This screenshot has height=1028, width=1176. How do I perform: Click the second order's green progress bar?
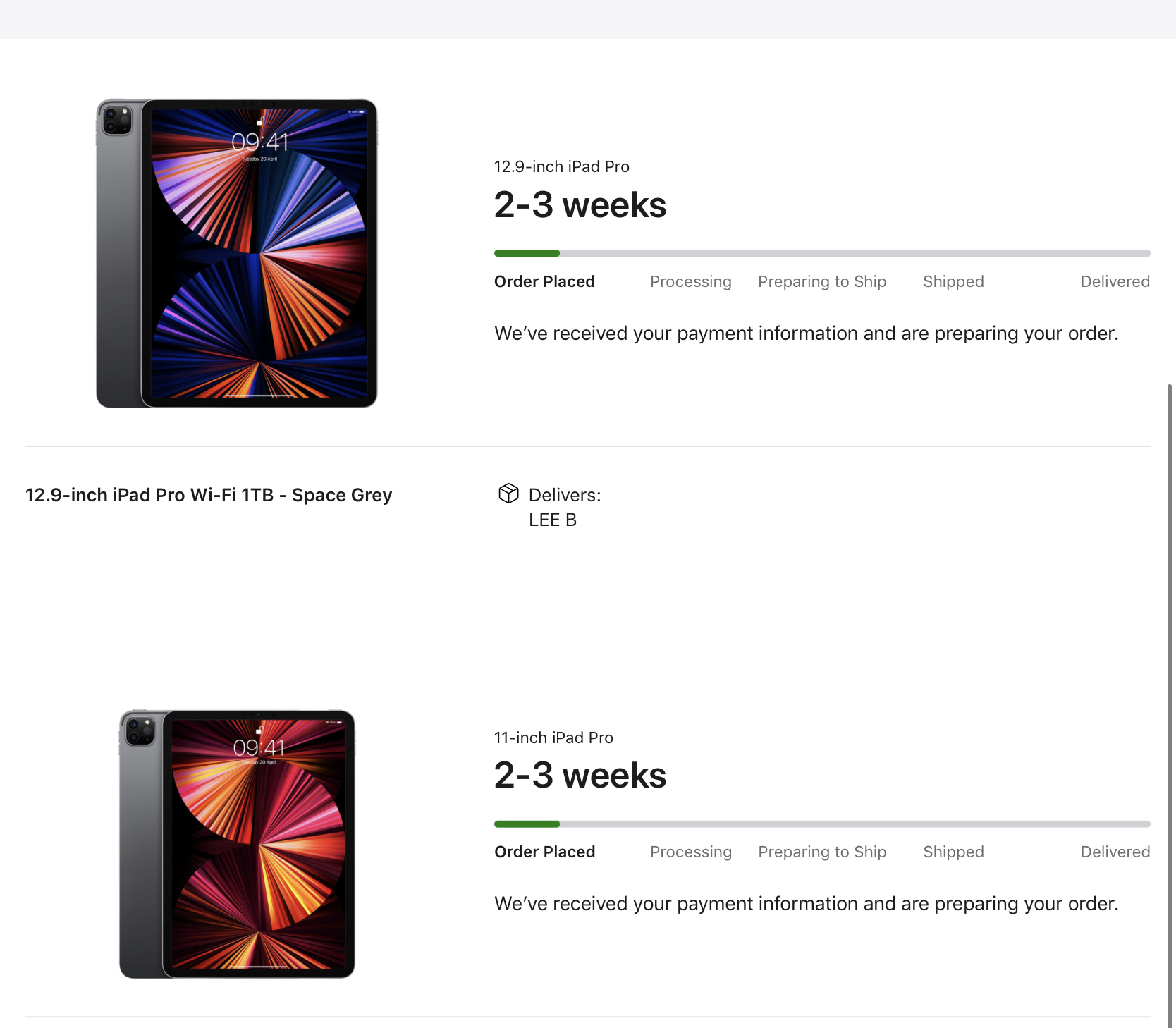point(527,824)
